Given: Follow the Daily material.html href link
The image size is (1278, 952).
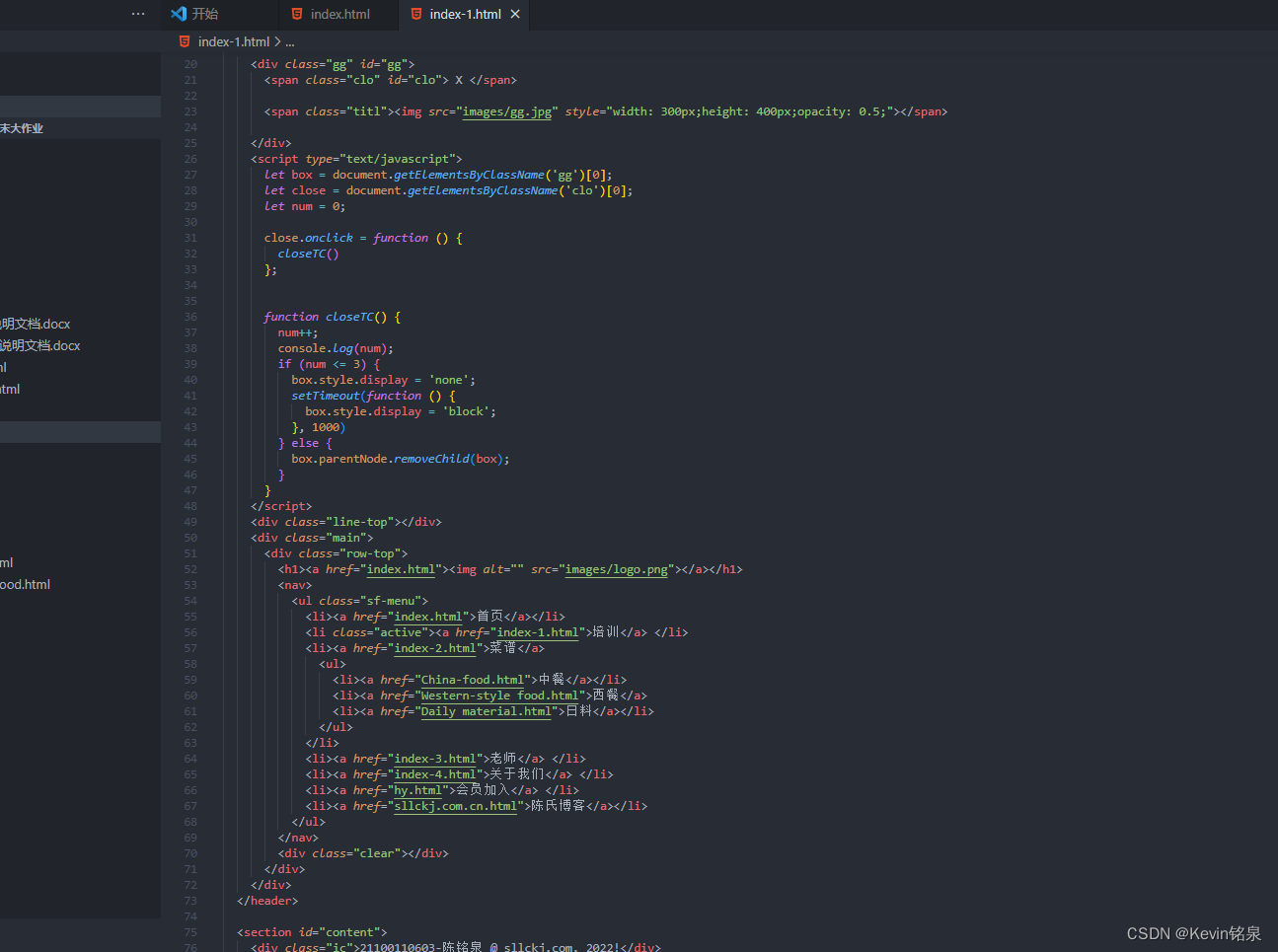Looking at the screenshot, I should pyautogui.click(x=486, y=711).
